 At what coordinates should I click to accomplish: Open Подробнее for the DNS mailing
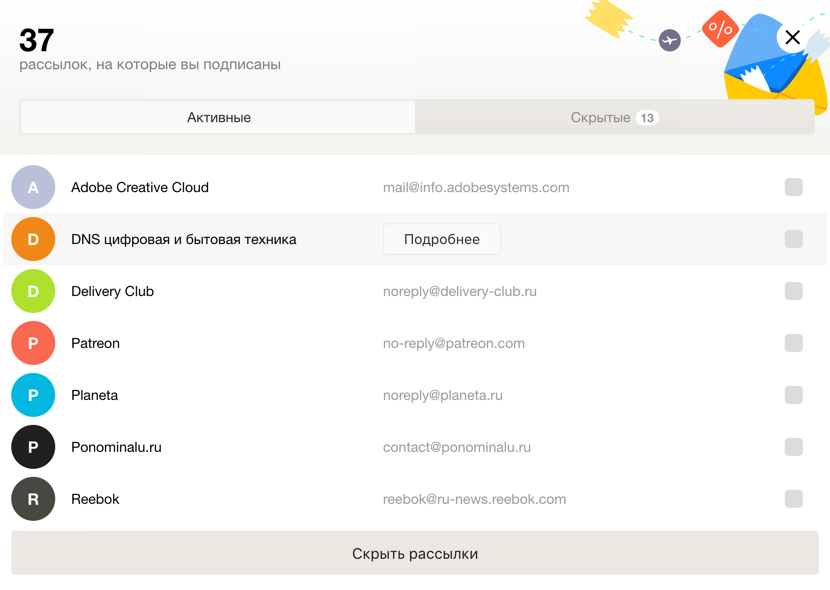pyautogui.click(x=441, y=239)
